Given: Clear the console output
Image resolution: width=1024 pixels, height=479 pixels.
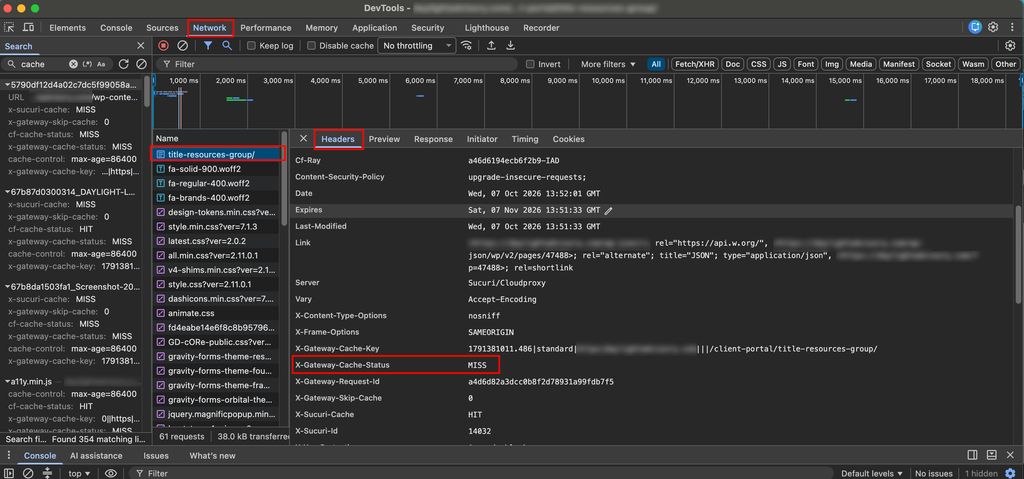Looking at the screenshot, I should (x=28, y=473).
